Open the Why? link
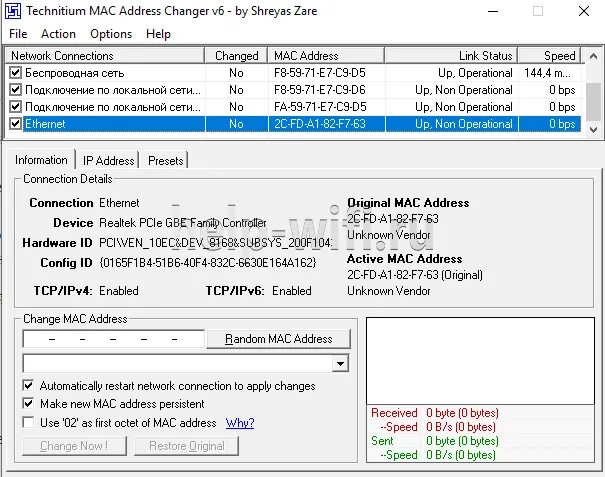The image size is (605, 477). point(240,423)
